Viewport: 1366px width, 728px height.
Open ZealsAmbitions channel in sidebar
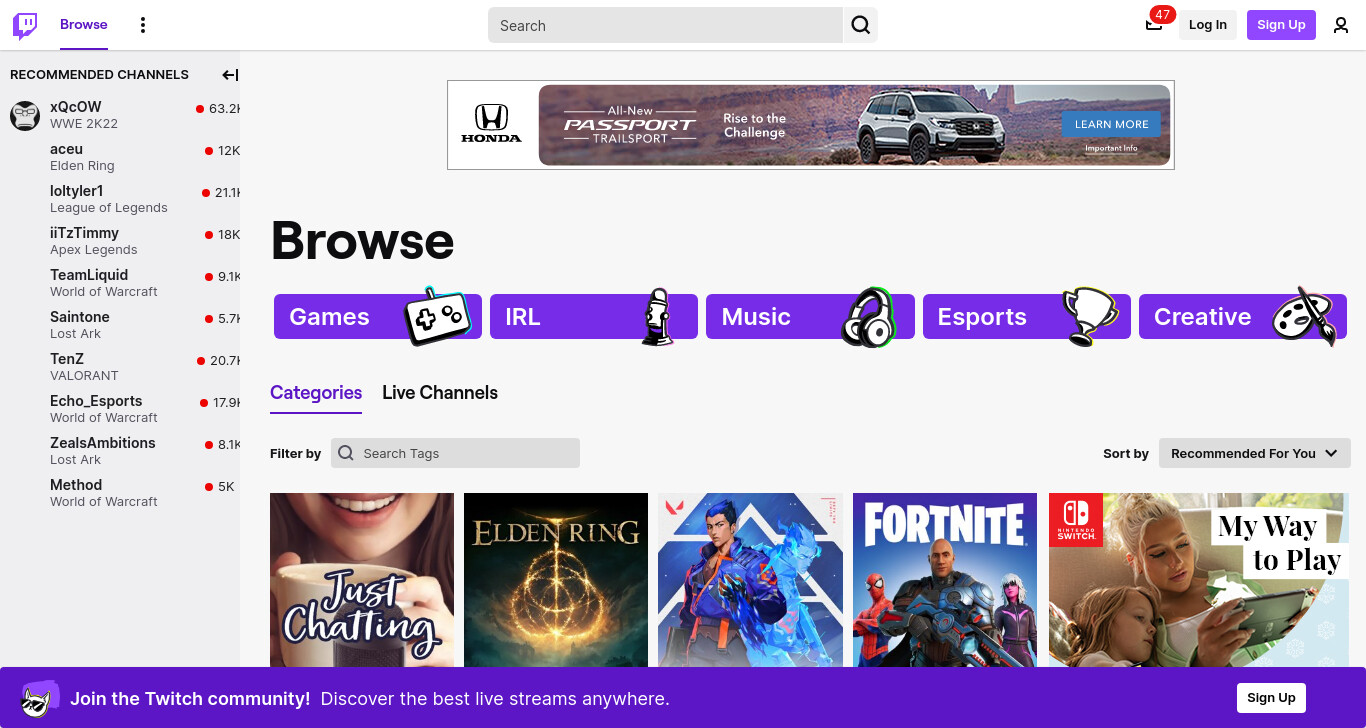(x=120, y=451)
